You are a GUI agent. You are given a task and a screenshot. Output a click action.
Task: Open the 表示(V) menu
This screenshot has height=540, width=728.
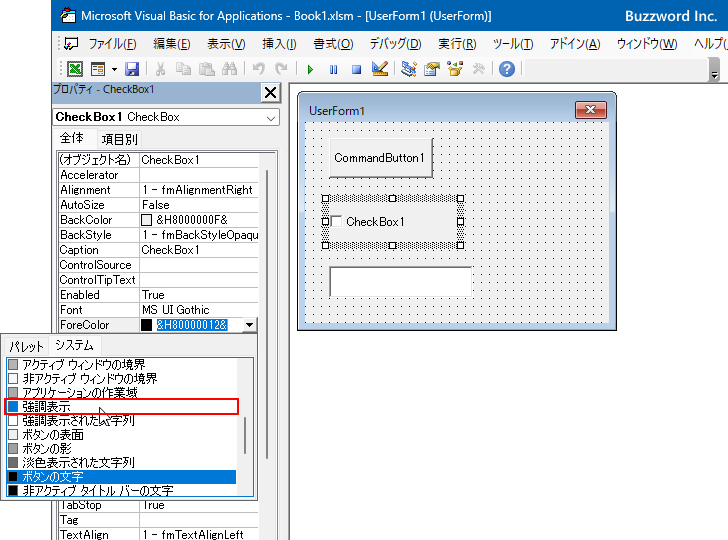[x=226, y=44]
